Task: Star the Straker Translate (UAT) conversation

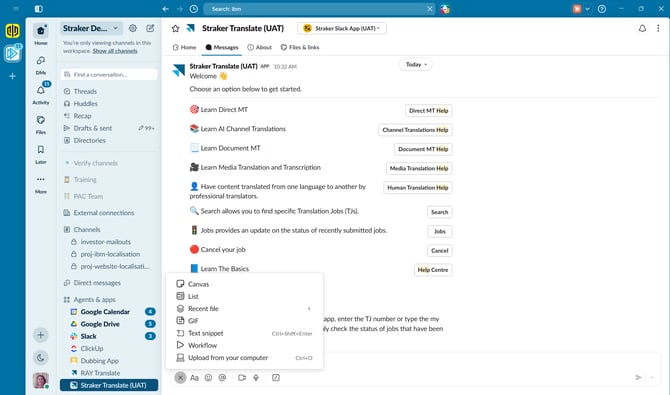Action: tap(175, 29)
